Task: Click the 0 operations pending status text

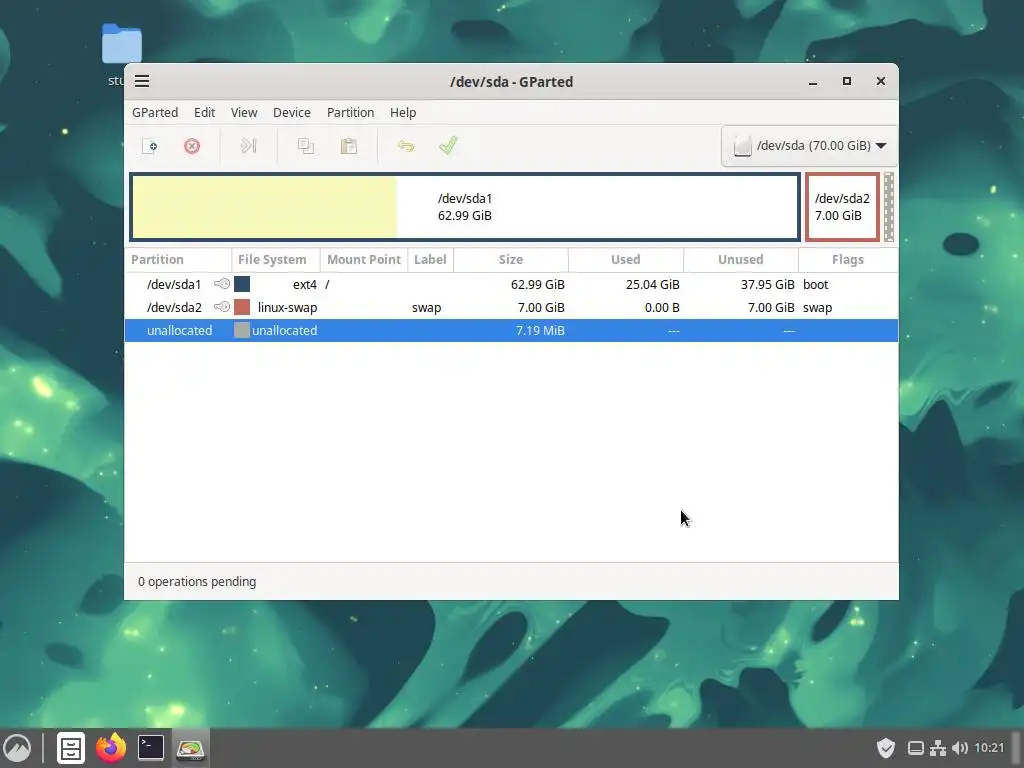Action: tap(197, 581)
